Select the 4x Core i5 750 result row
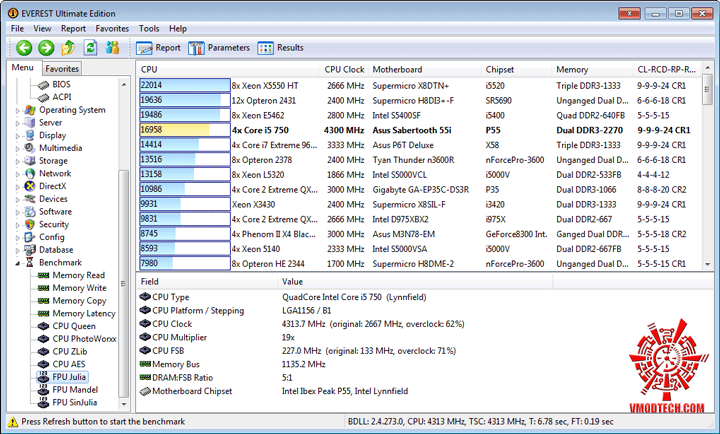Screen dimensions: 720x434 point(420,130)
